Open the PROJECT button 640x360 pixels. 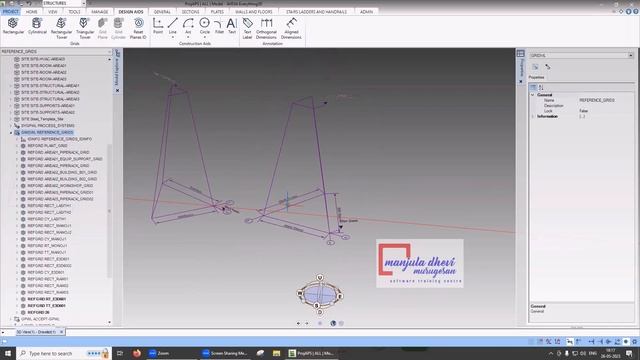click(x=11, y=12)
